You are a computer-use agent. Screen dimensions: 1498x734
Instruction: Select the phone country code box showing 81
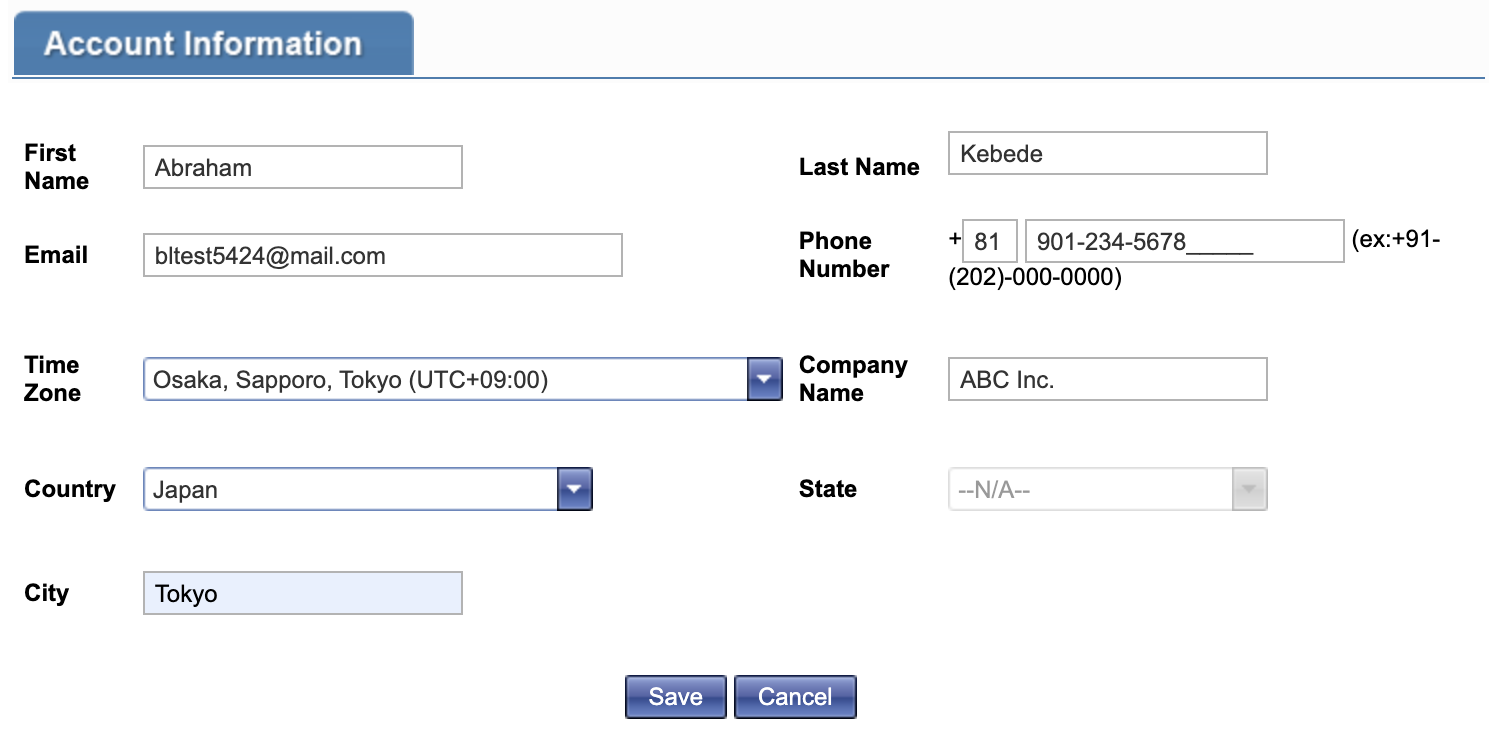(x=989, y=242)
